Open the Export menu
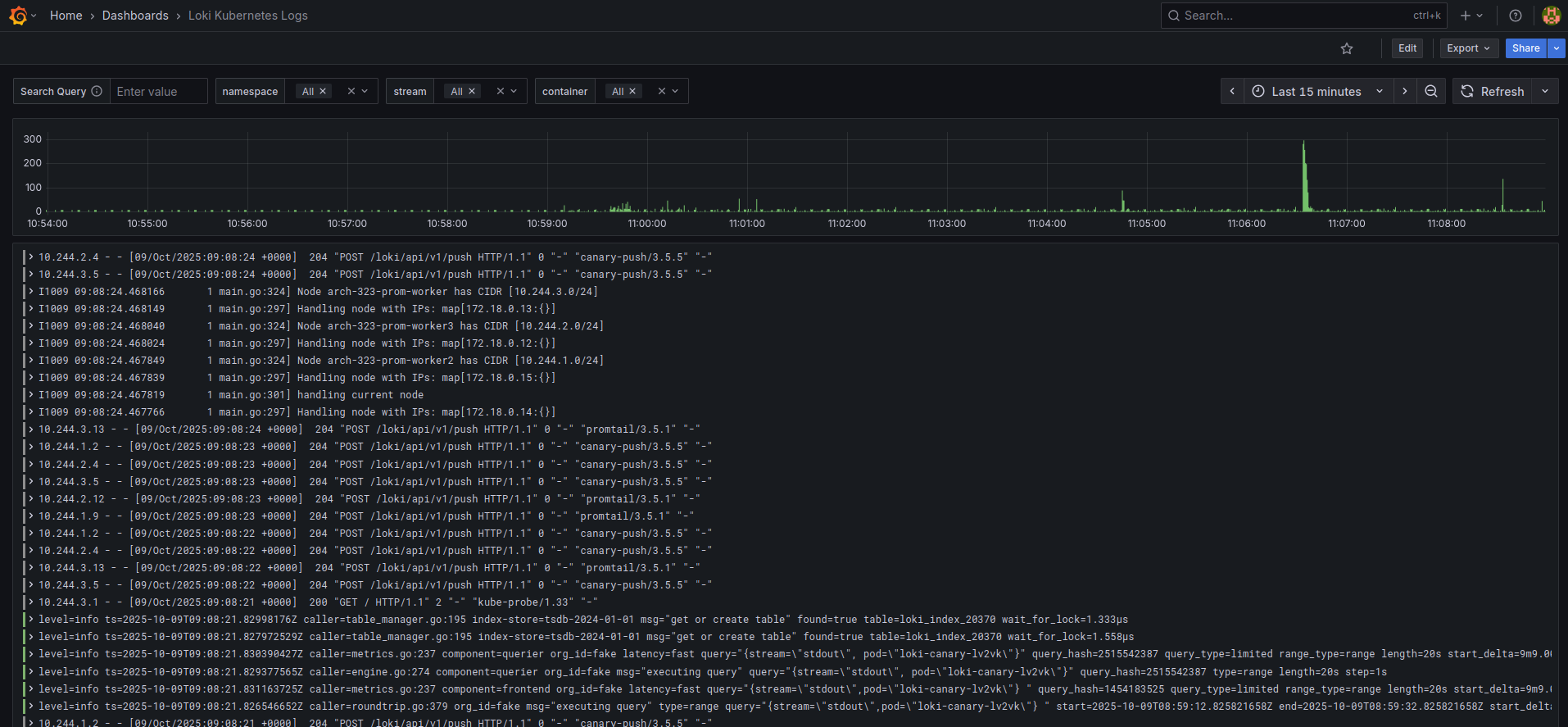Screen dimensions: 1568x727 [x=1468, y=48]
